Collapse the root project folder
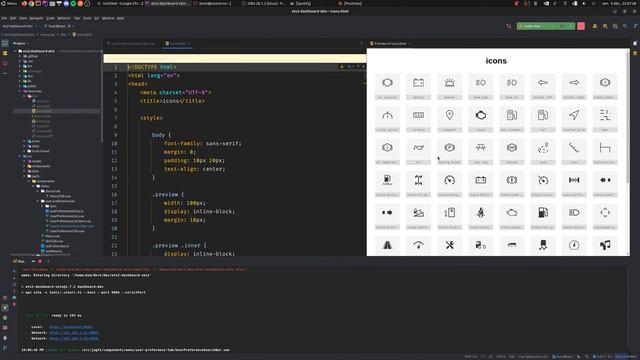640x360 pixels. [16, 51]
